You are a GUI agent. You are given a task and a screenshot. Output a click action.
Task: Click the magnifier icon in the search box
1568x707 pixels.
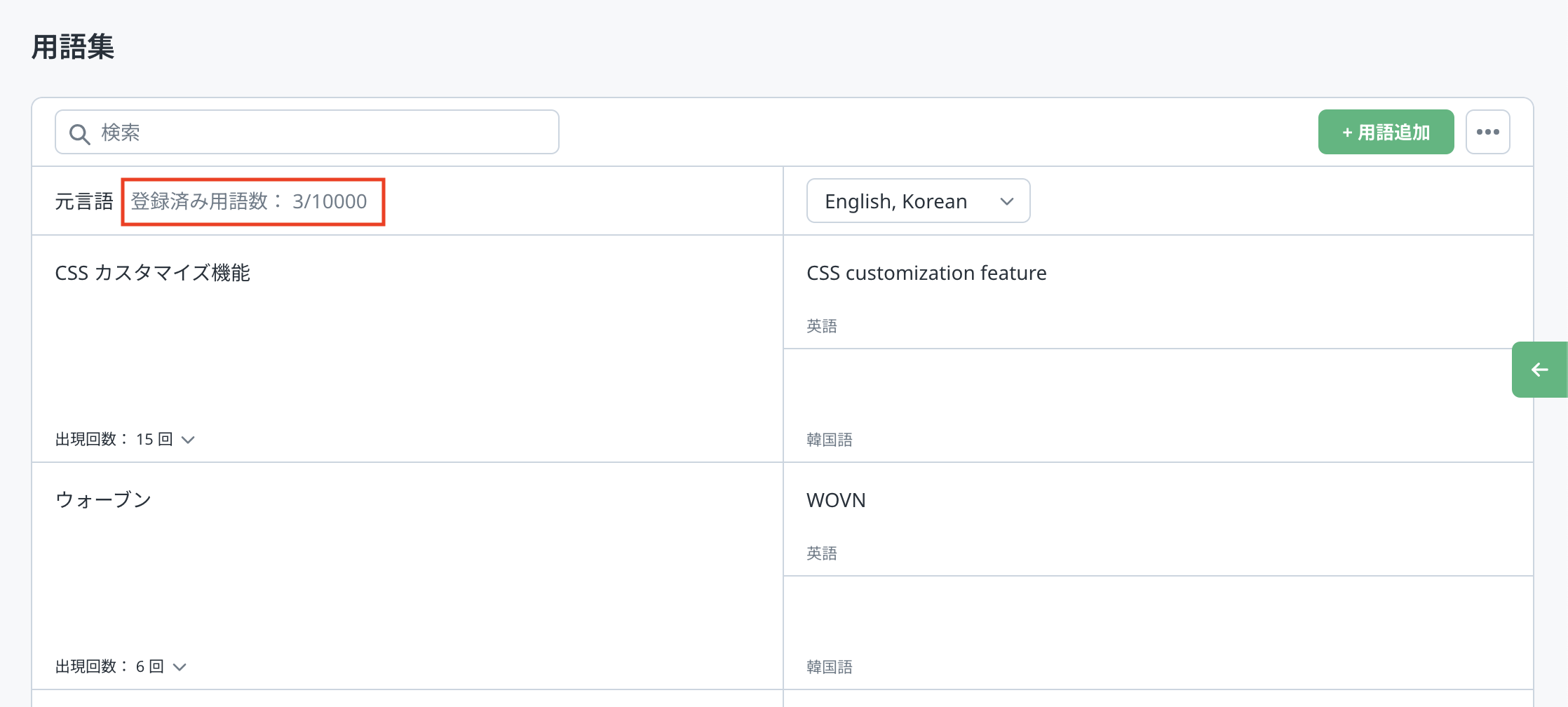tap(80, 133)
